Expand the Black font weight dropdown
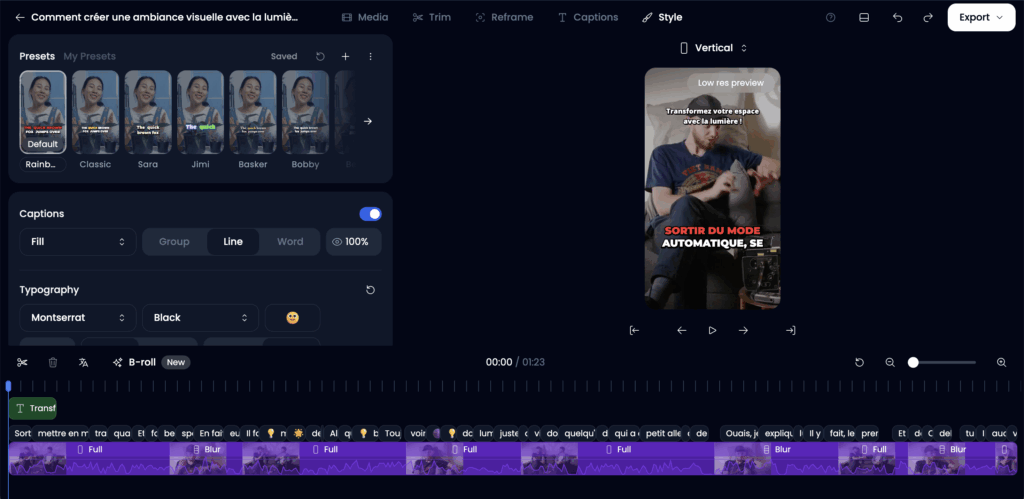Screen dimensions: 1024x499 (x=200, y=317)
